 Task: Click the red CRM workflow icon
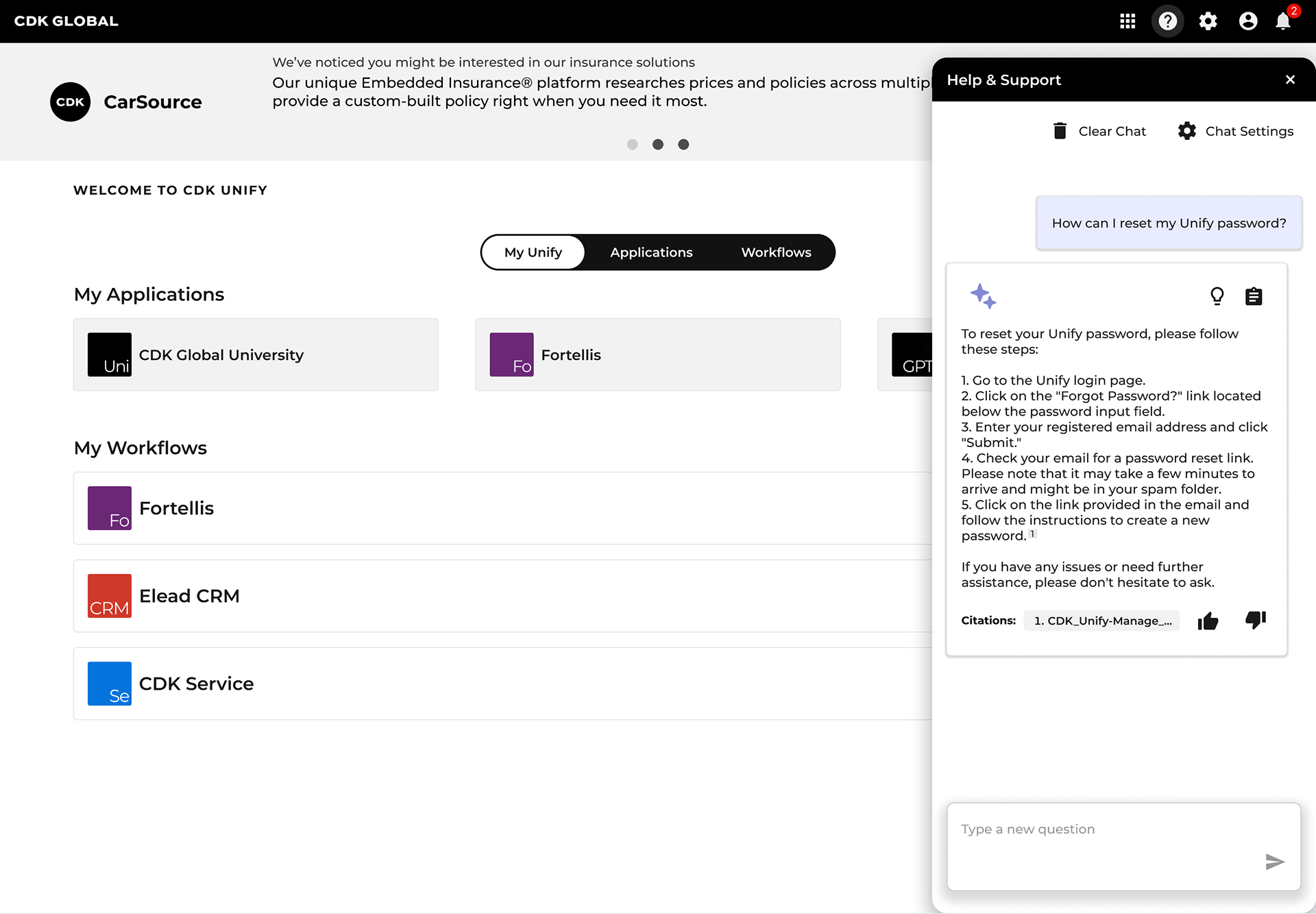point(110,596)
